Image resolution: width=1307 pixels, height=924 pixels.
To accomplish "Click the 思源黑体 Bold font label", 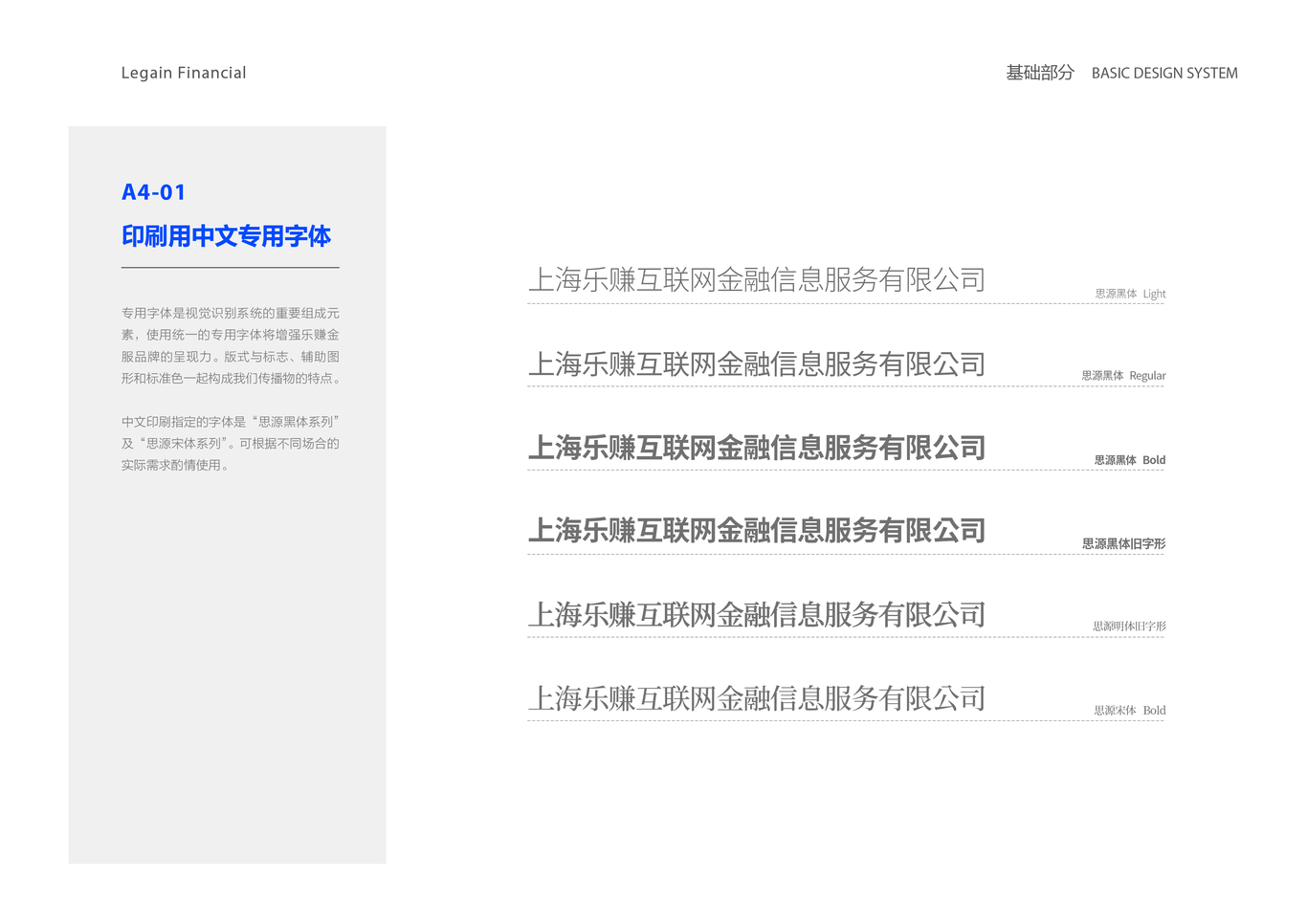I will [x=1130, y=460].
